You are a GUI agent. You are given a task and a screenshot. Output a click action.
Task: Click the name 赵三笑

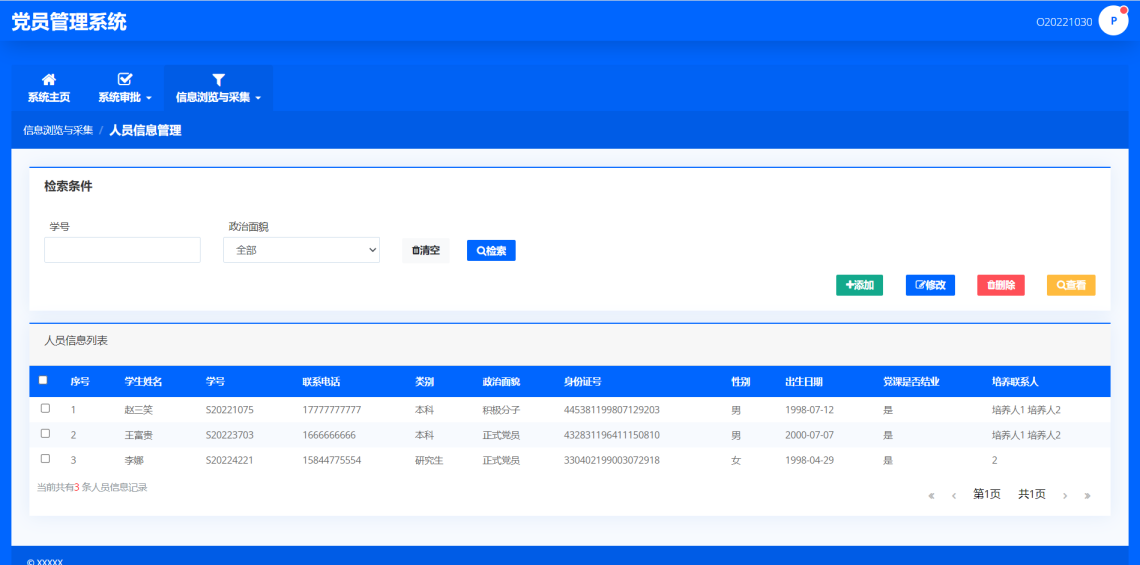pyautogui.click(x=139, y=410)
